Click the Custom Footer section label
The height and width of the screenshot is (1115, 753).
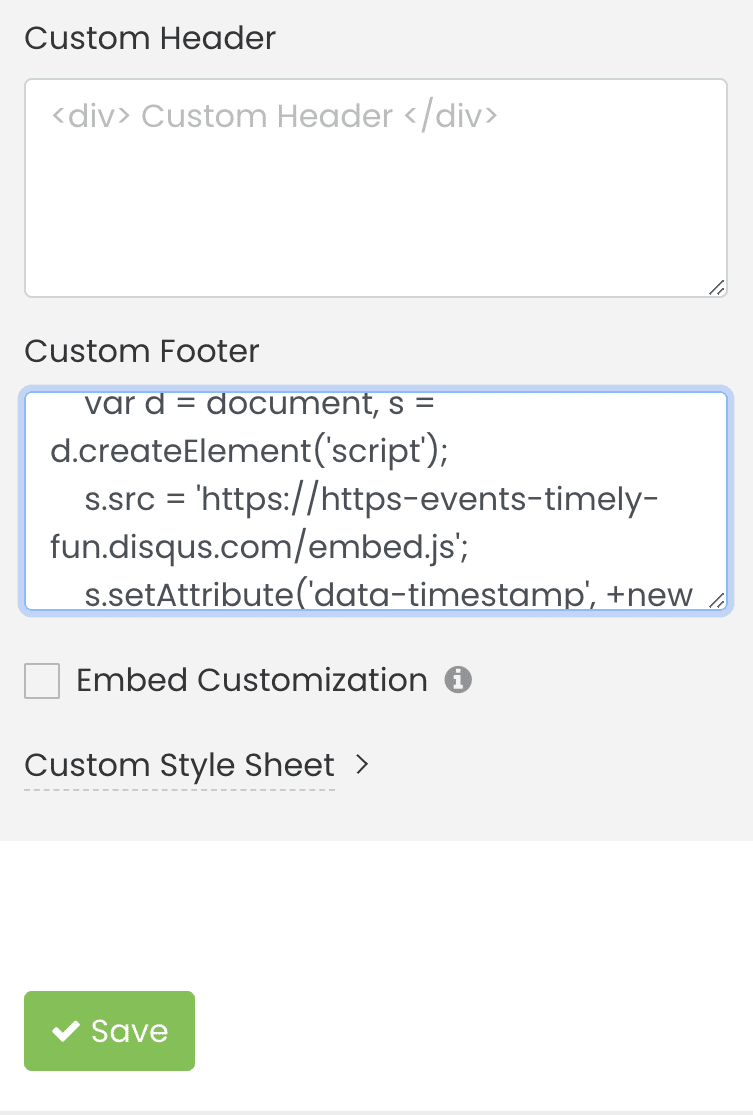point(141,351)
